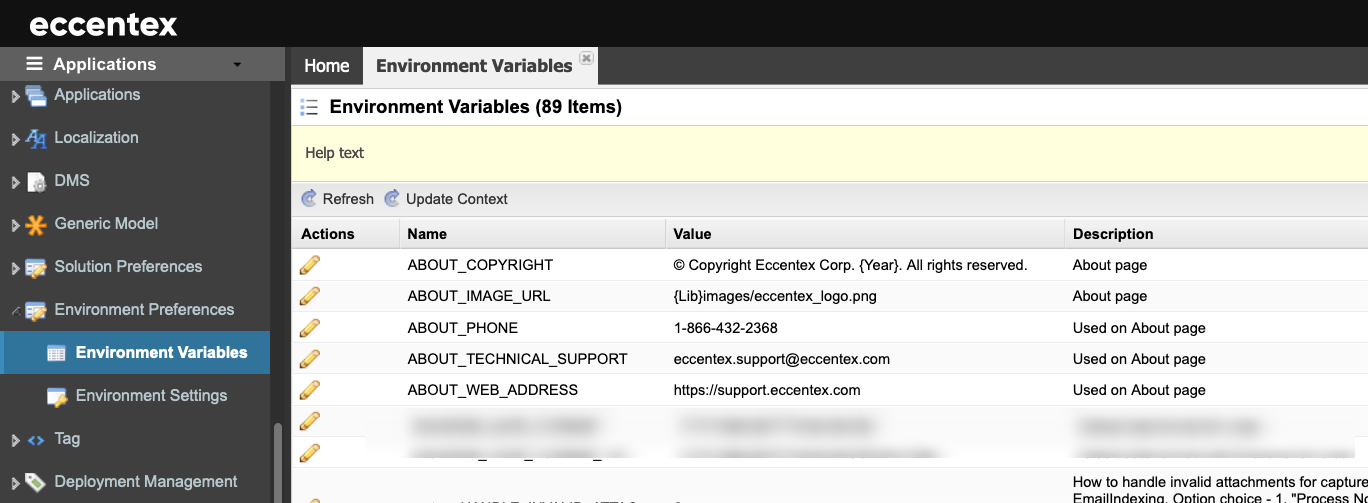Open the Applications header dropdown arrow
Image resolution: width=1368 pixels, height=503 pixels.
pyautogui.click(x=237, y=65)
